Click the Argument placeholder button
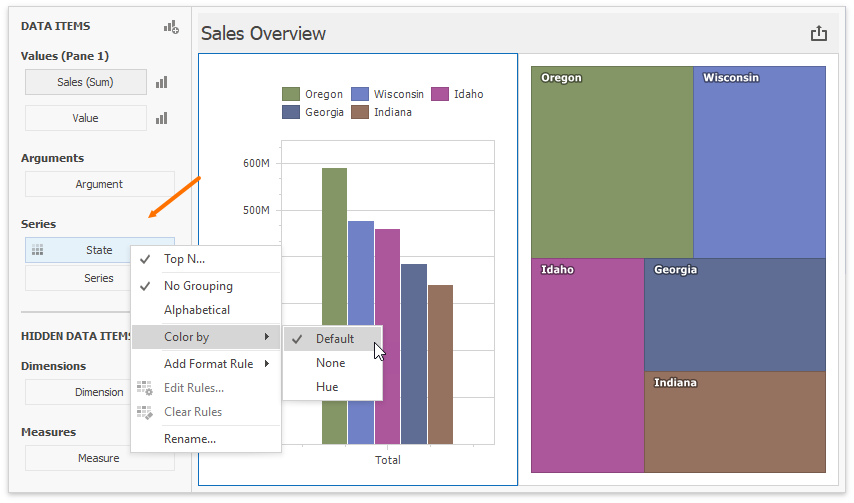The height and width of the screenshot is (503, 854). coord(99,184)
